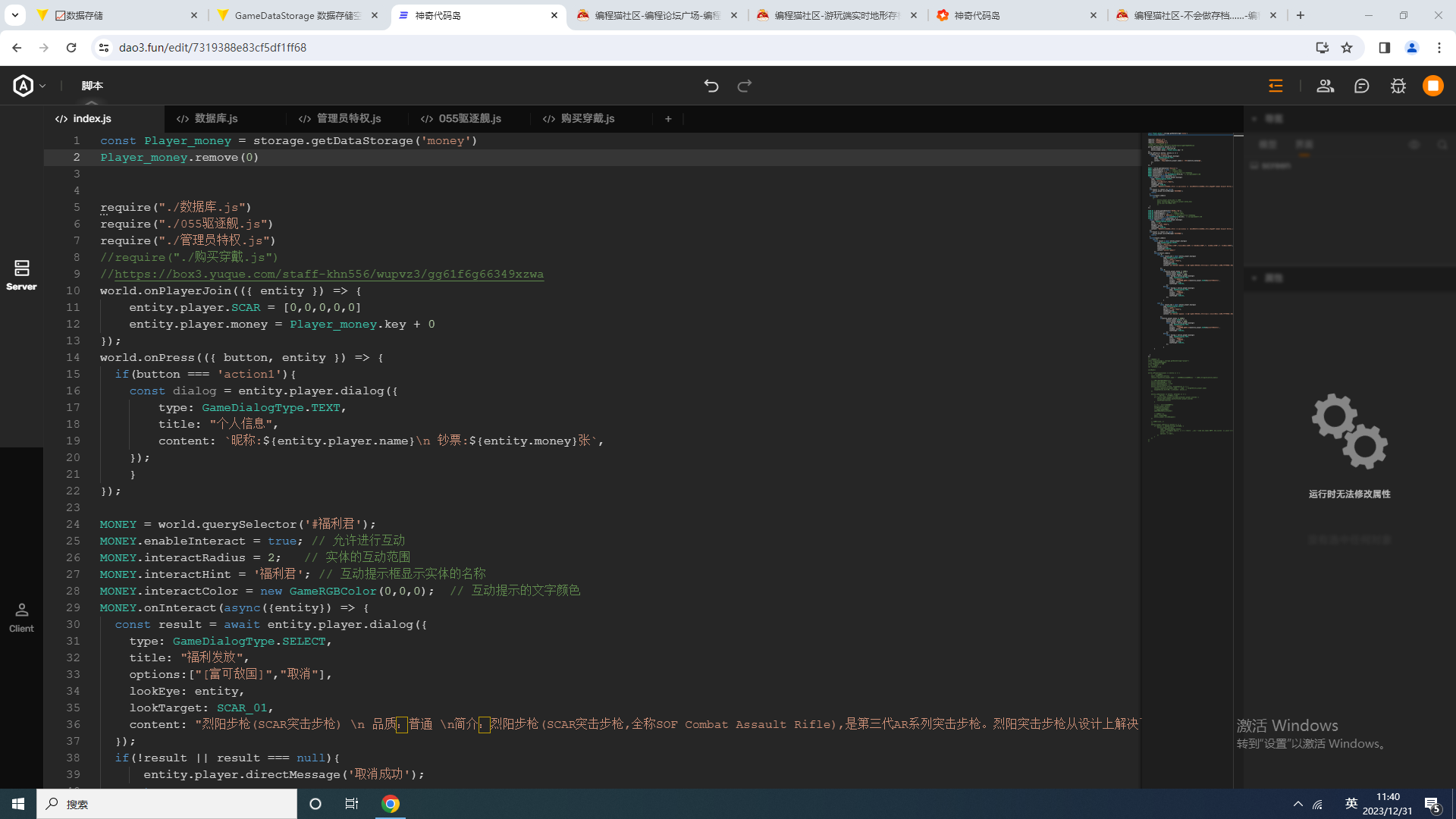Switch the 英 input language indicator
This screenshot has height=819, width=1456.
(1351, 804)
